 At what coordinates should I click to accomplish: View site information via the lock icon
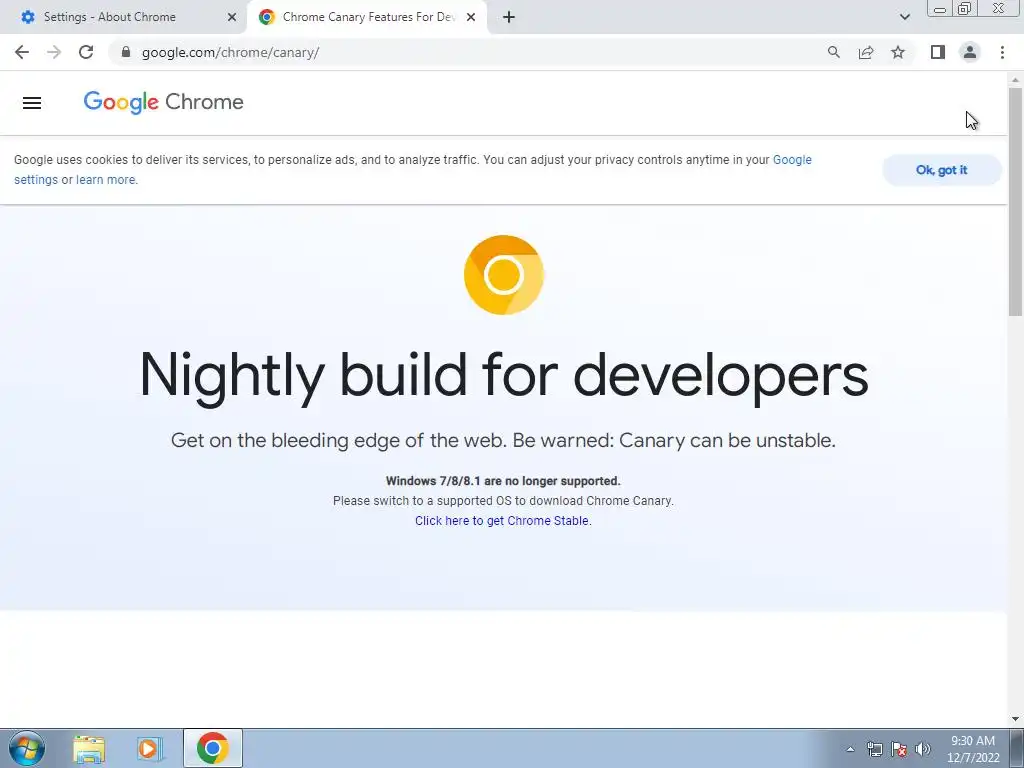(126, 52)
